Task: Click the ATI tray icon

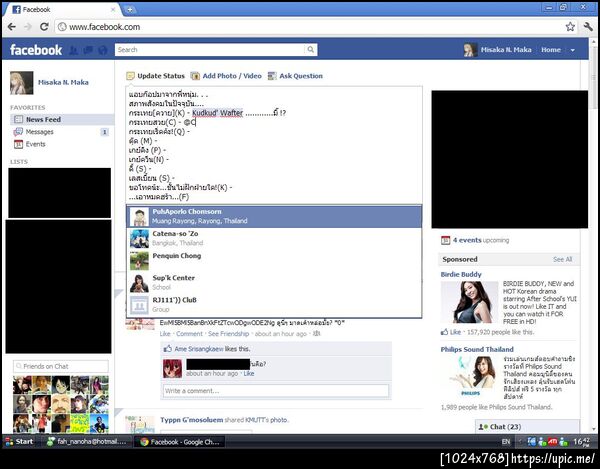Action: (553, 441)
